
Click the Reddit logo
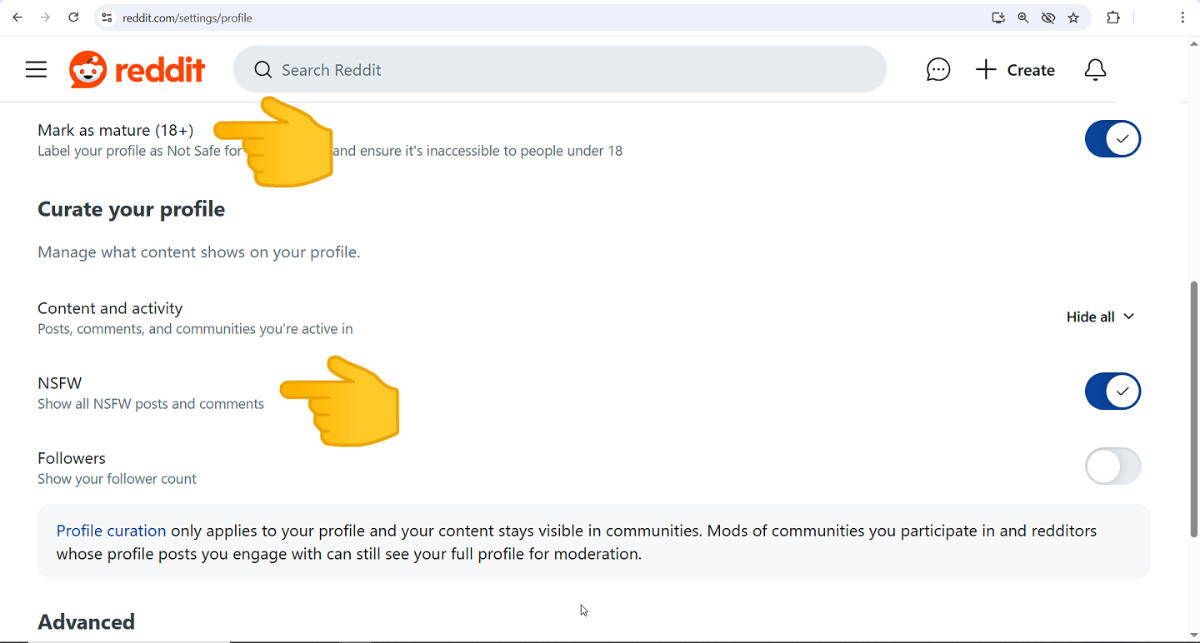[x=137, y=70]
